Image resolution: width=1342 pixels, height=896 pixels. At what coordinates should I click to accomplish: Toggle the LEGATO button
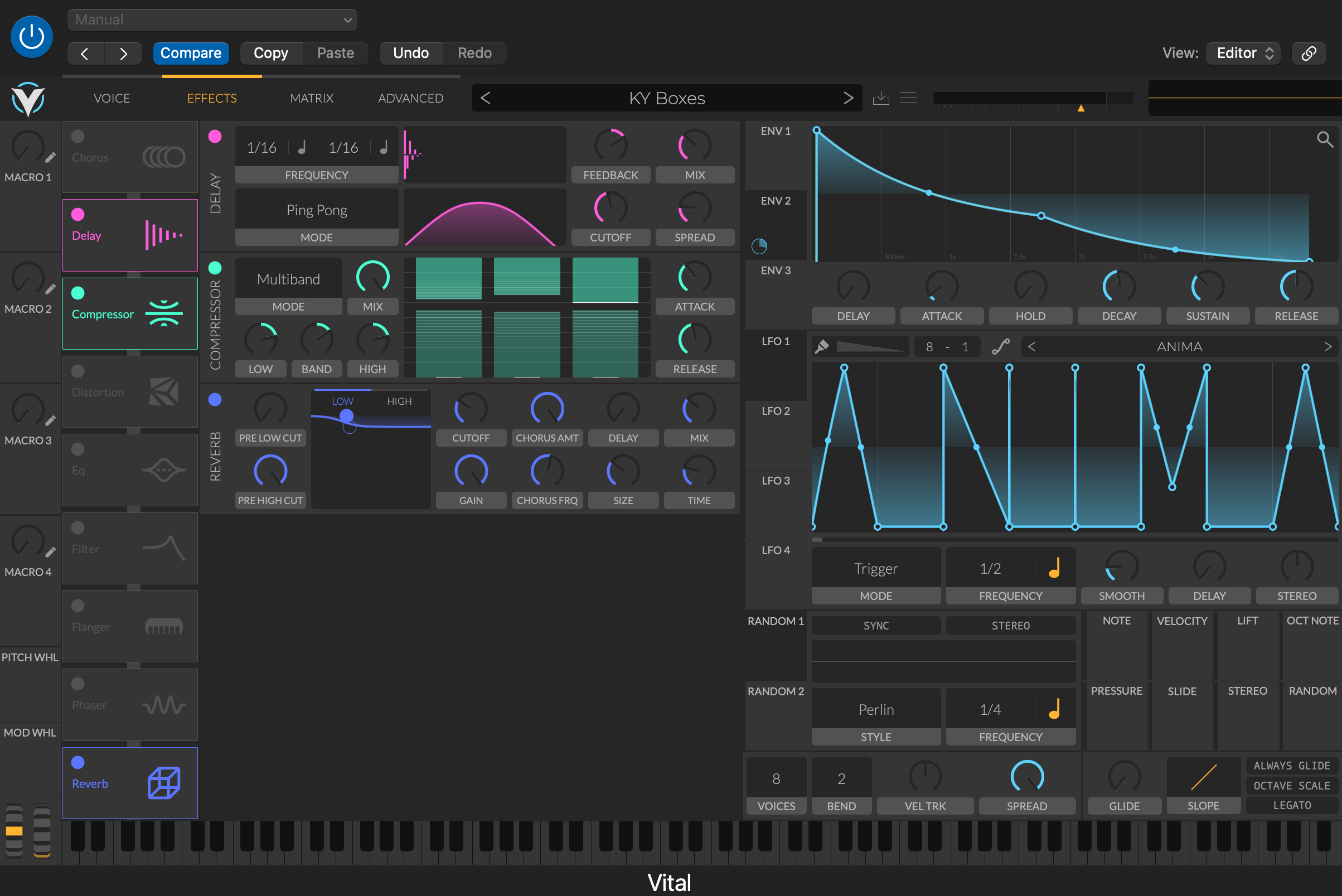click(1291, 805)
